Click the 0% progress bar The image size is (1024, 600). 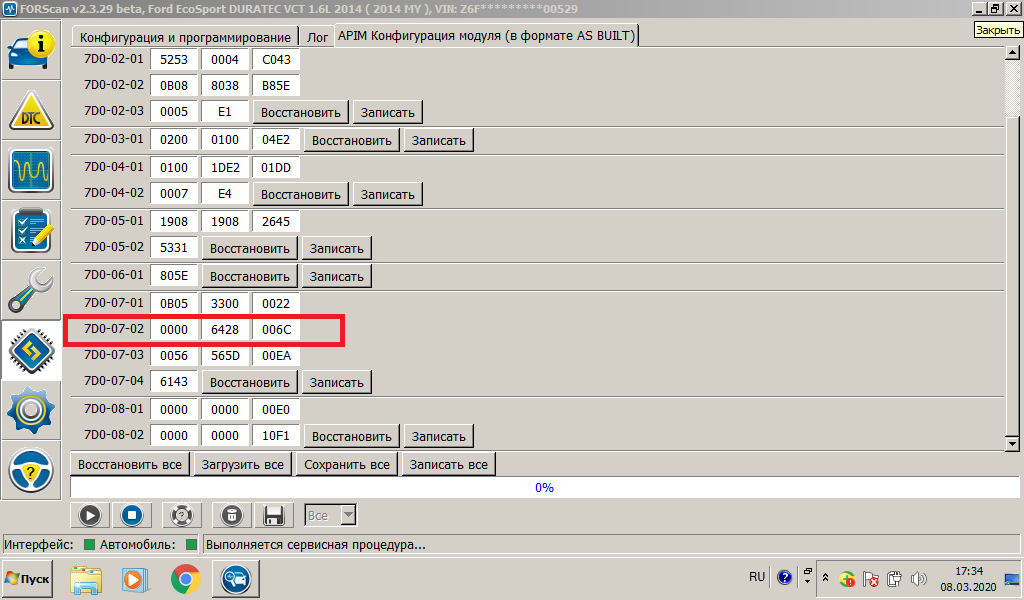coord(545,488)
